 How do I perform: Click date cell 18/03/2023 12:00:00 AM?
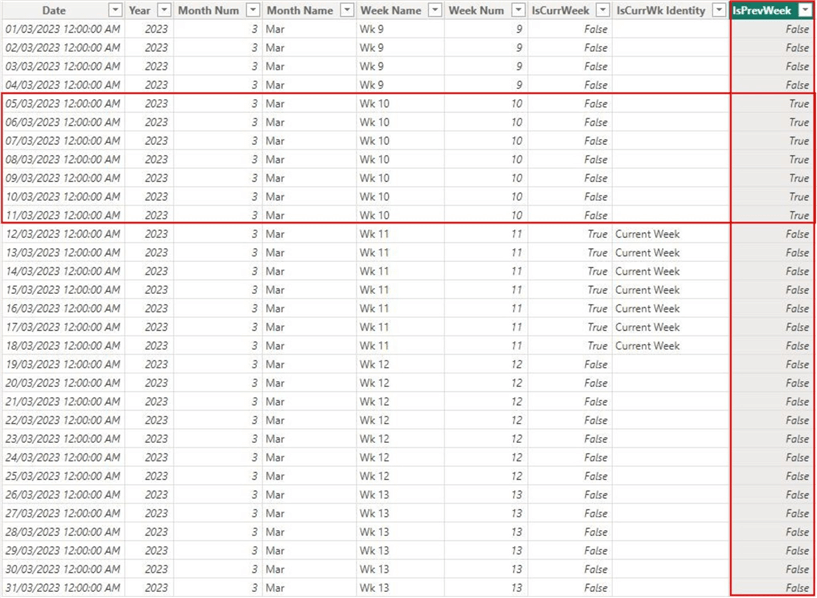coord(63,346)
